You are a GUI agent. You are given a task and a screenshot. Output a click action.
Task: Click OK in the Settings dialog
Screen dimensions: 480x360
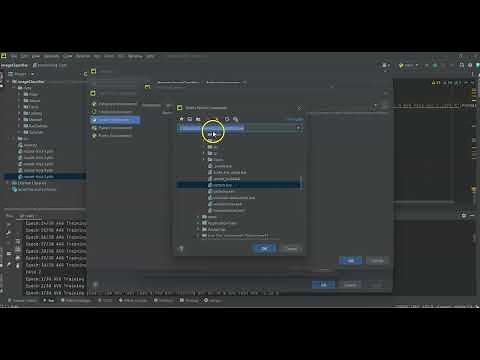coord(323,285)
